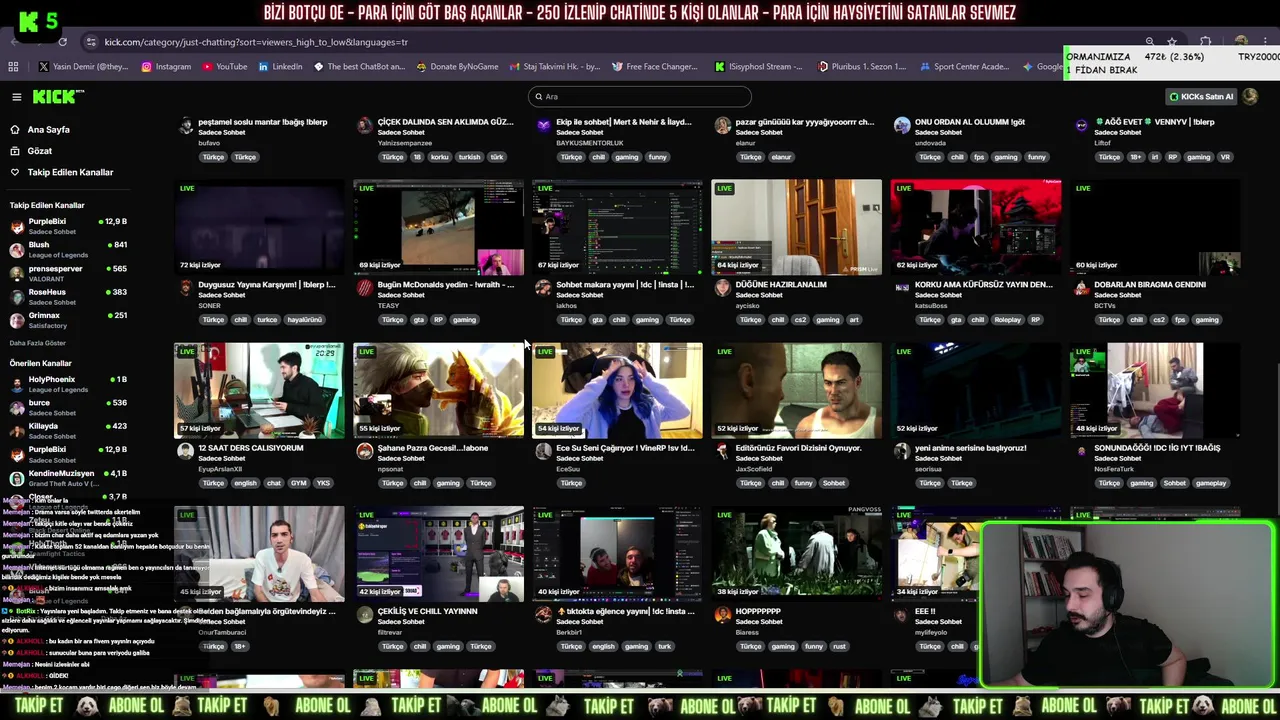1280x720 pixels.
Task: Click streamer avatar beside DOBARLAN BIRAGMA GENDINI
Action: 1081,289
